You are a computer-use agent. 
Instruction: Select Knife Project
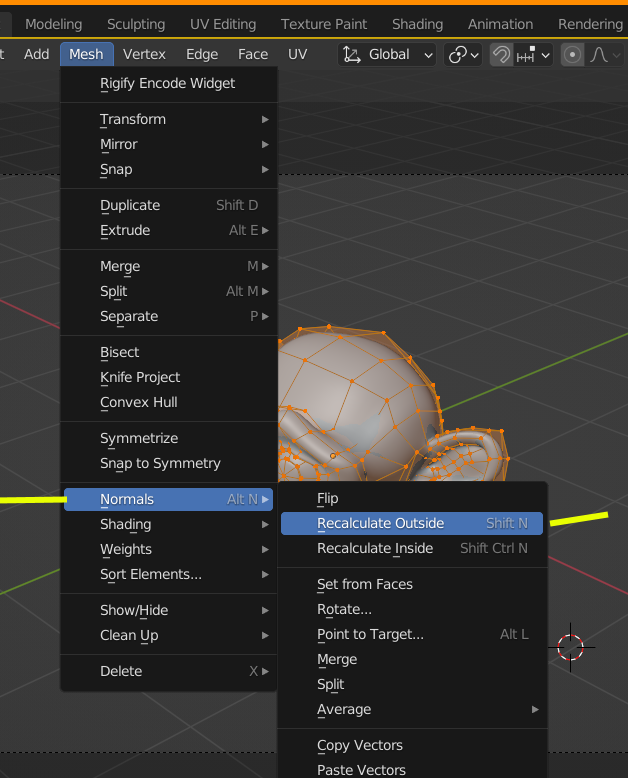pos(169,377)
